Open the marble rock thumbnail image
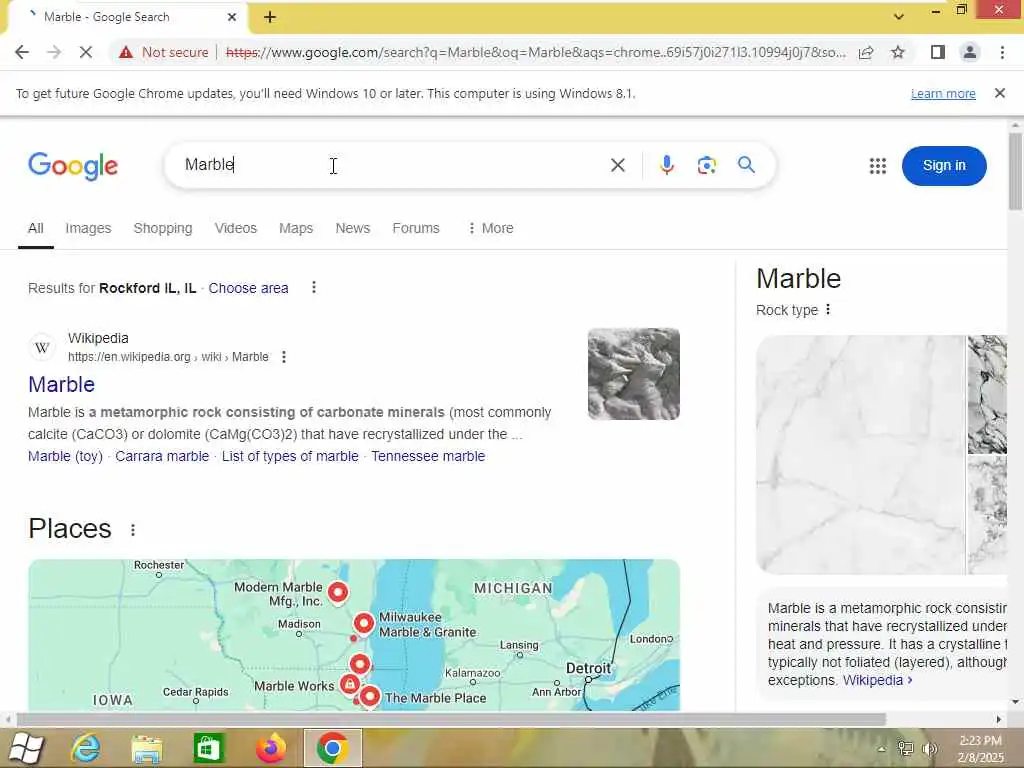This screenshot has height=768, width=1024. point(633,374)
